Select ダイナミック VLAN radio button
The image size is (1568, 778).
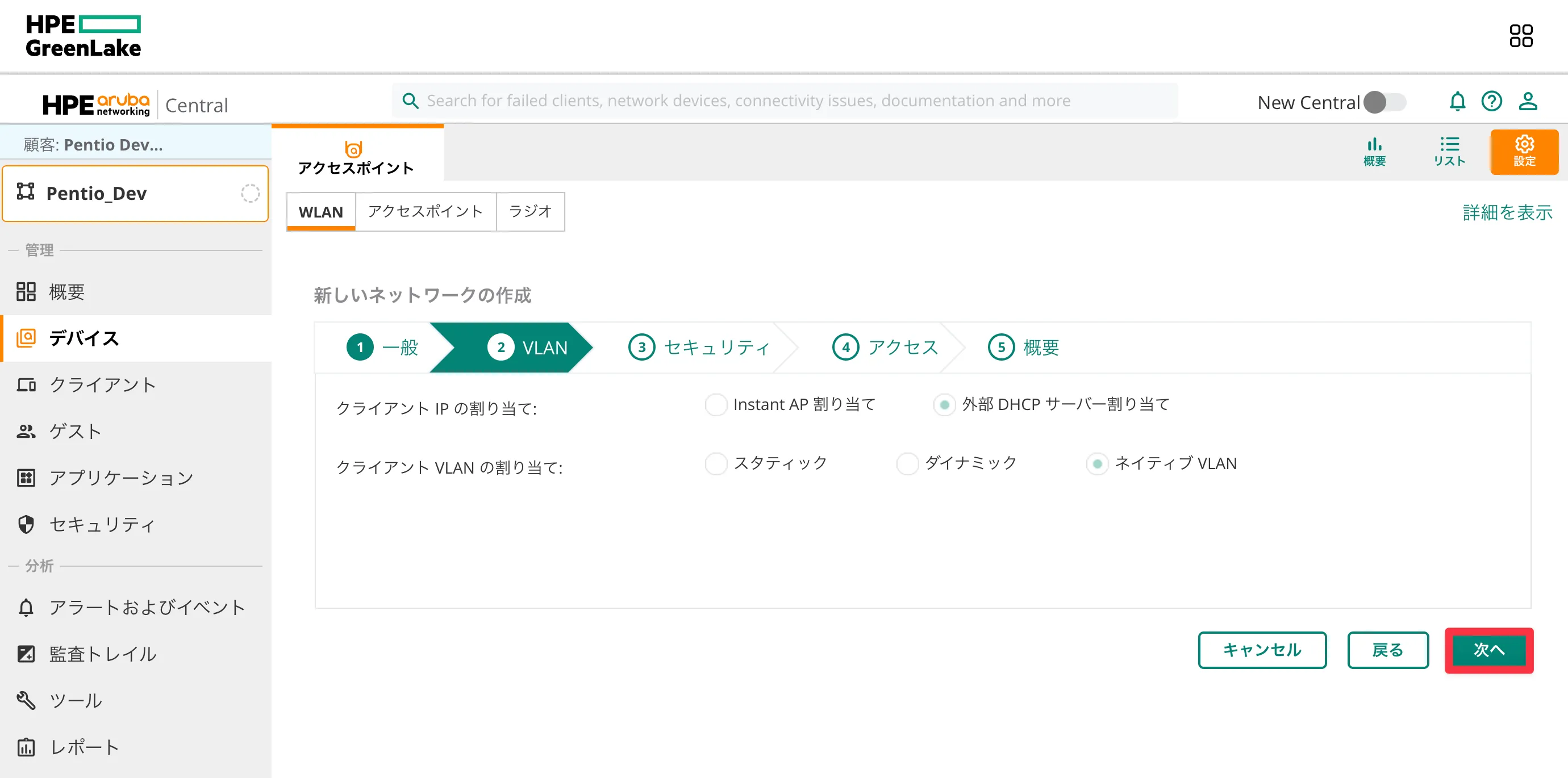(x=907, y=463)
